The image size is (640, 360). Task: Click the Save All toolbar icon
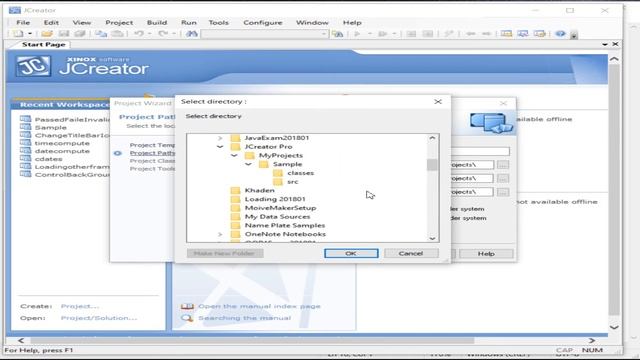click(x=80, y=34)
